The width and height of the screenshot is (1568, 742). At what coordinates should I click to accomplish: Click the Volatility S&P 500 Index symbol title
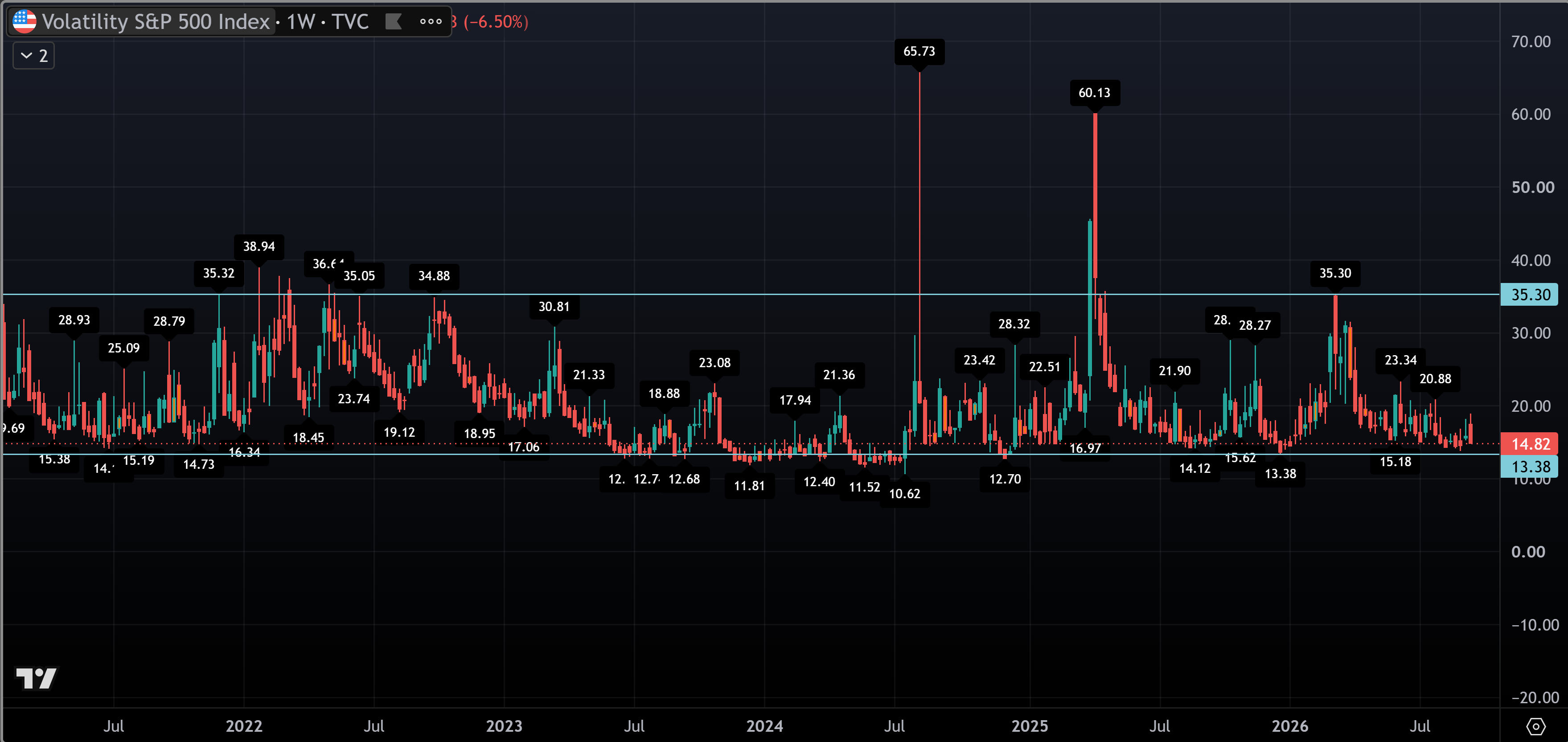coord(155,22)
